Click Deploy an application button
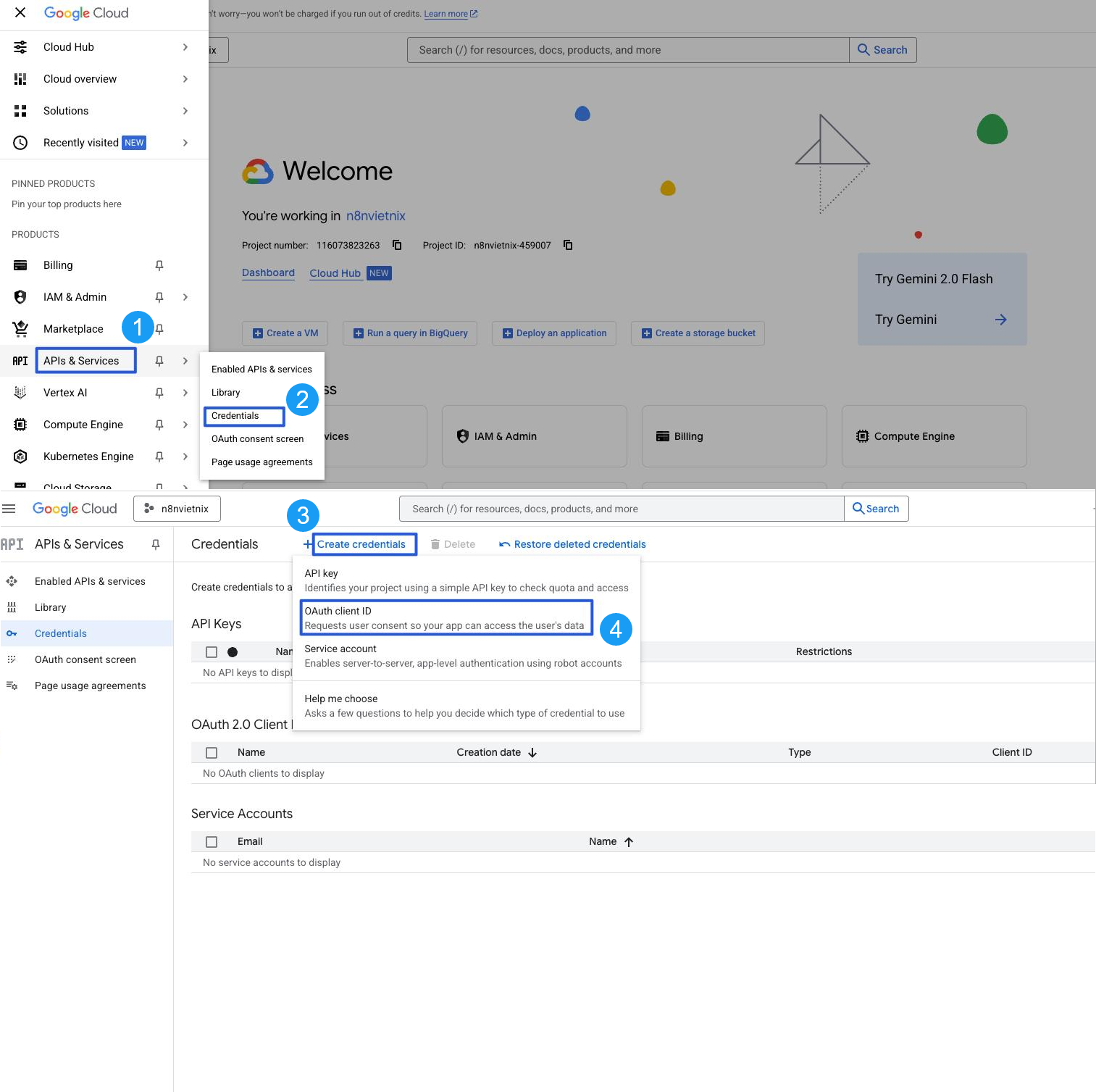1096x1092 pixels. [x=554, y=333]
